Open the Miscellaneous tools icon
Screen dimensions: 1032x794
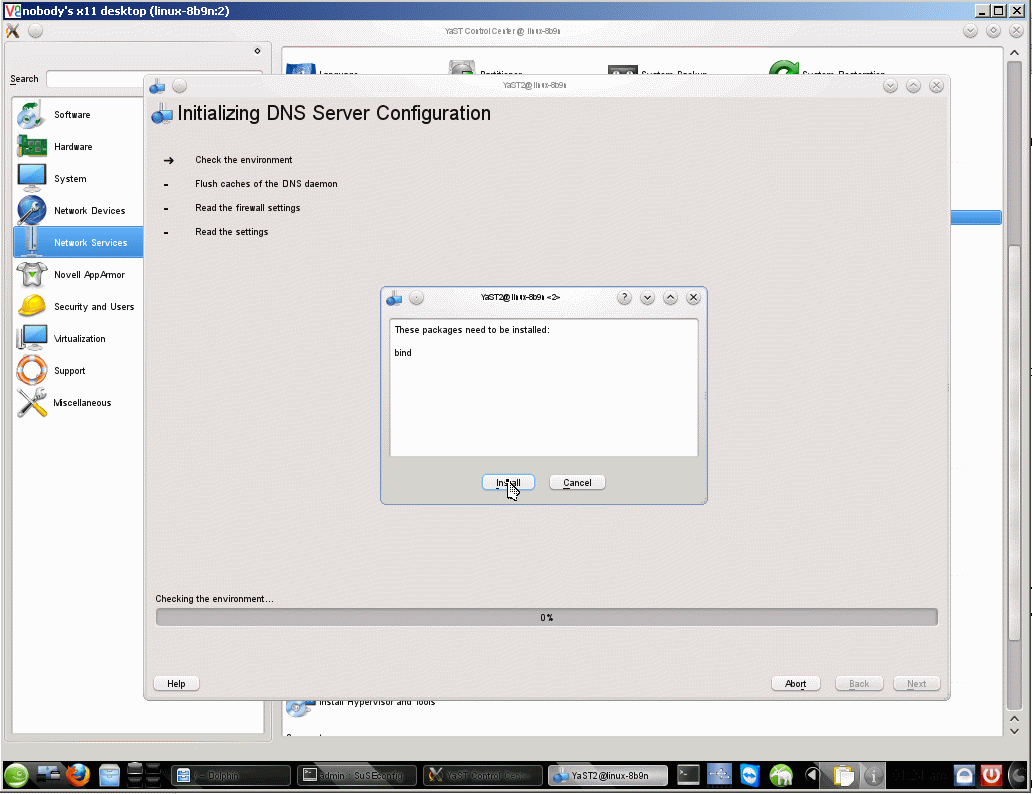[31, 402]
